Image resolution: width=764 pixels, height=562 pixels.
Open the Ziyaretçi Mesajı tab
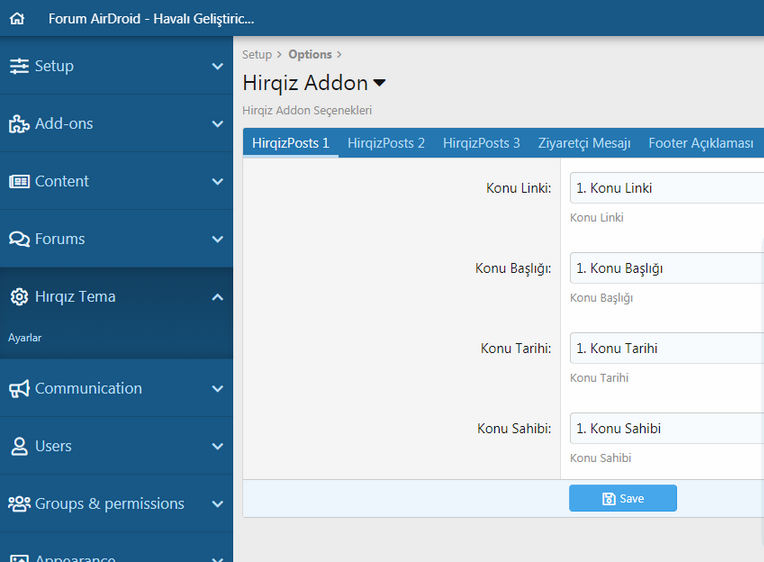click(x=584, y=143)
